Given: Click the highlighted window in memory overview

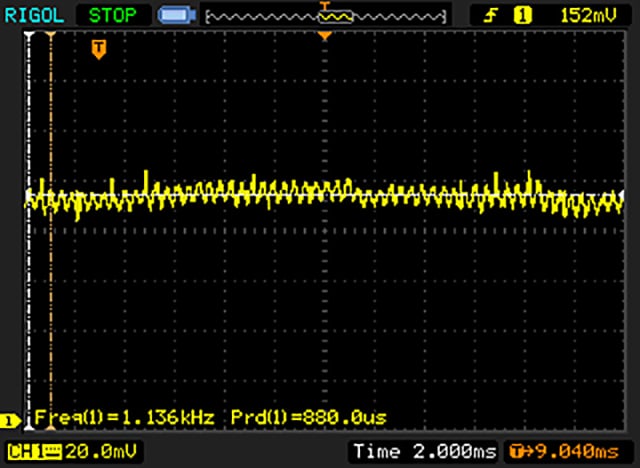Looking at the screenshot, I should [x=335, y=17].
